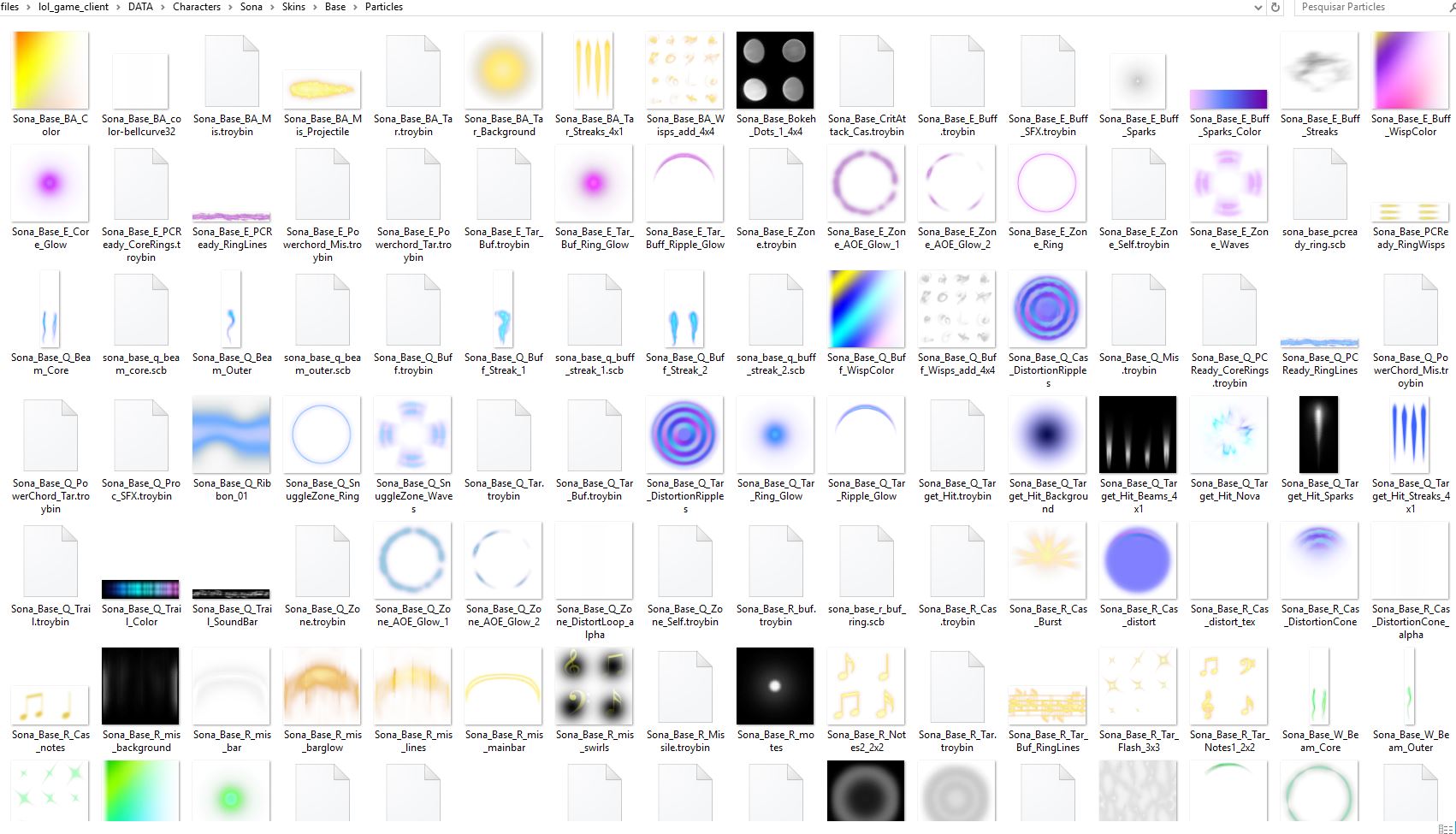Click the Sona_Base_R_Cas_Burst file icon
Viewport: 1456px width, 834px height.
[1047, 561]
